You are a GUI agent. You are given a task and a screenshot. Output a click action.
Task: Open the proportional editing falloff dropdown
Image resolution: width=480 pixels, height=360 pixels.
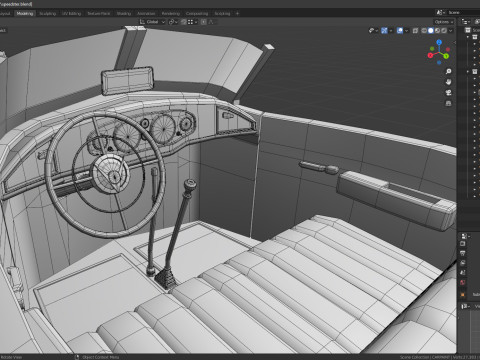pos(211,22)
